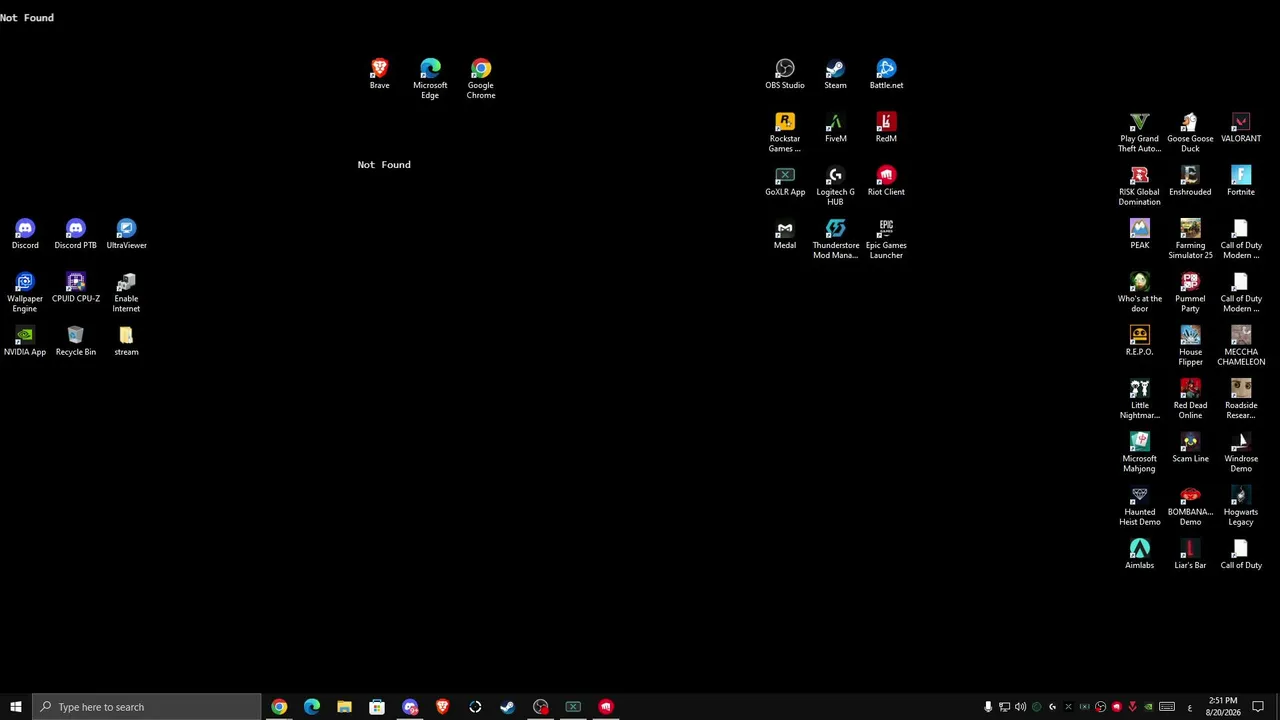Open the Brave desktop shortcut
This screenshot has height=720, width=1280.
point(379,74)
